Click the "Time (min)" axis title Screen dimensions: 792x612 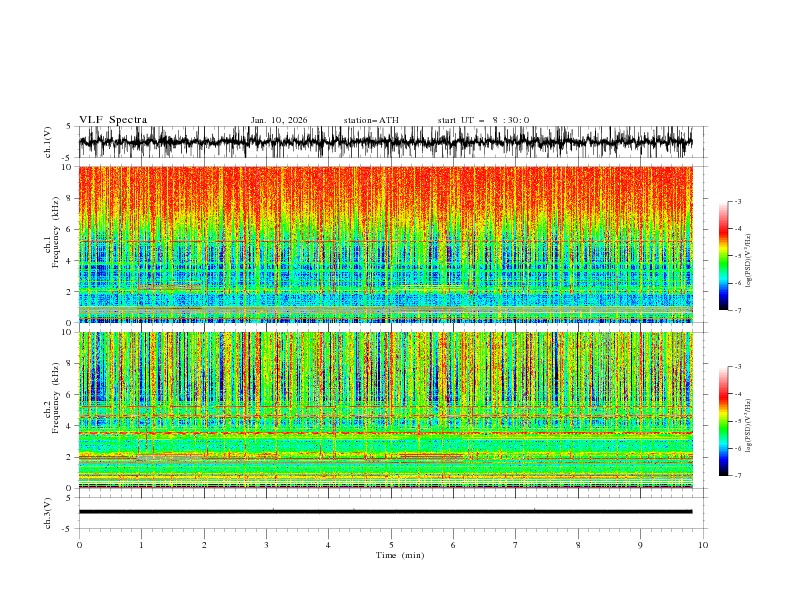coord(400,555)
